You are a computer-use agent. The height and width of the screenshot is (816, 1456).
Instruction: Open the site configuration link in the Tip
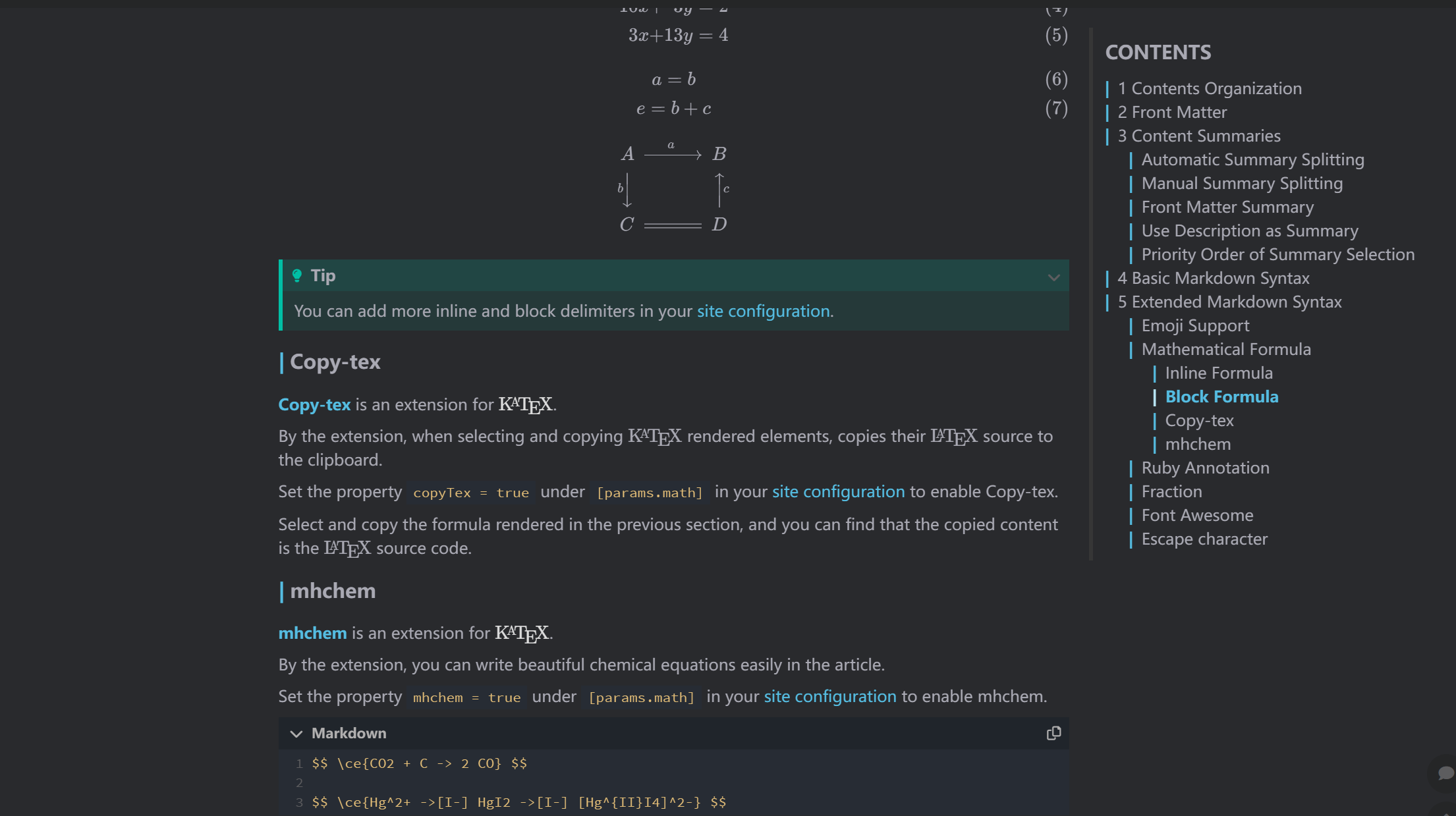click(x=764, y=311)
